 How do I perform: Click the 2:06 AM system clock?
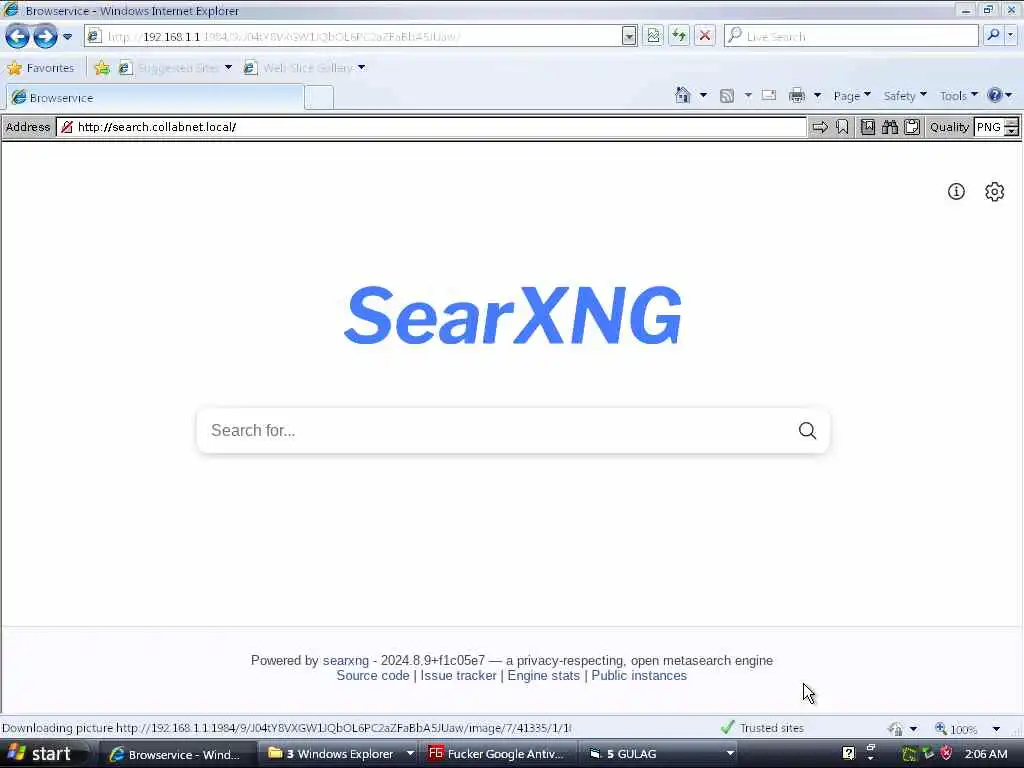985,754
